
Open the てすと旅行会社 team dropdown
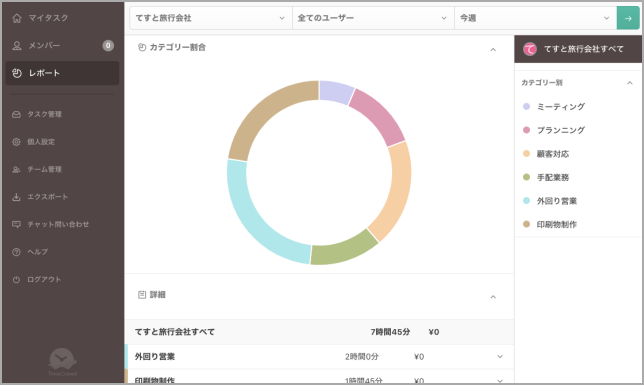[211, 18]
